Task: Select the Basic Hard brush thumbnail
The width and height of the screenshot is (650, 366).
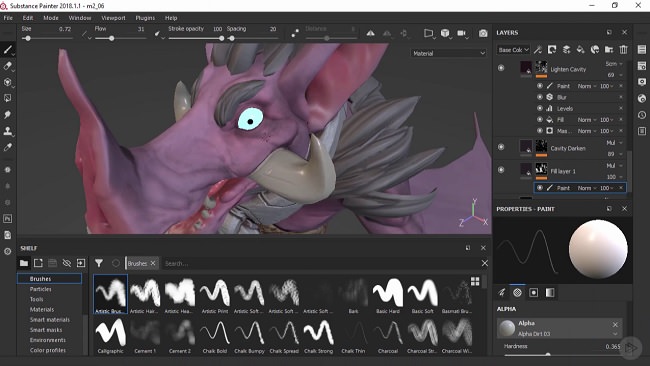Action: 388,295
